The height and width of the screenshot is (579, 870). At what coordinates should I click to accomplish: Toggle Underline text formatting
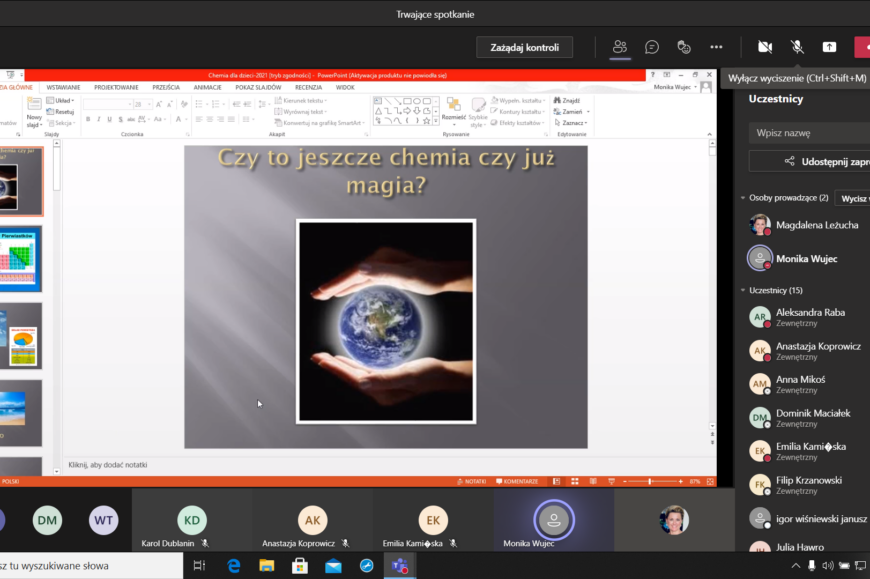click(109, 119)
